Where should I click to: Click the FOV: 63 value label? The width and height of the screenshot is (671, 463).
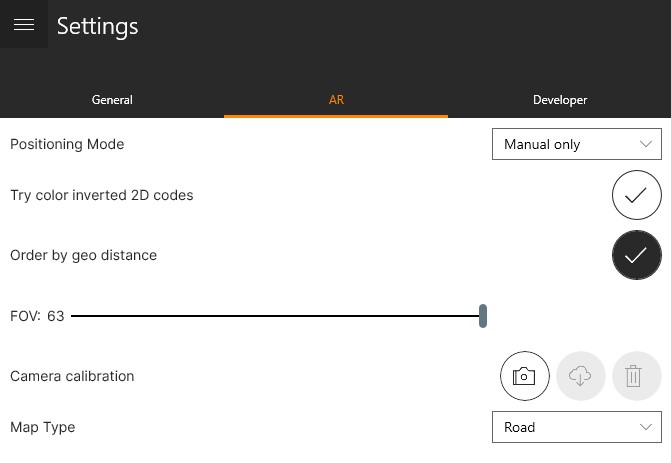coord(37,316)
